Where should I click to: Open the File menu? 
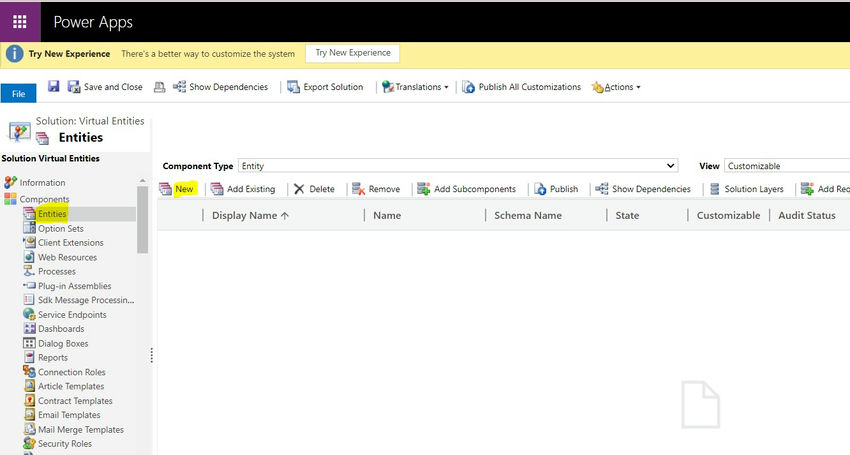coord(18,93)
